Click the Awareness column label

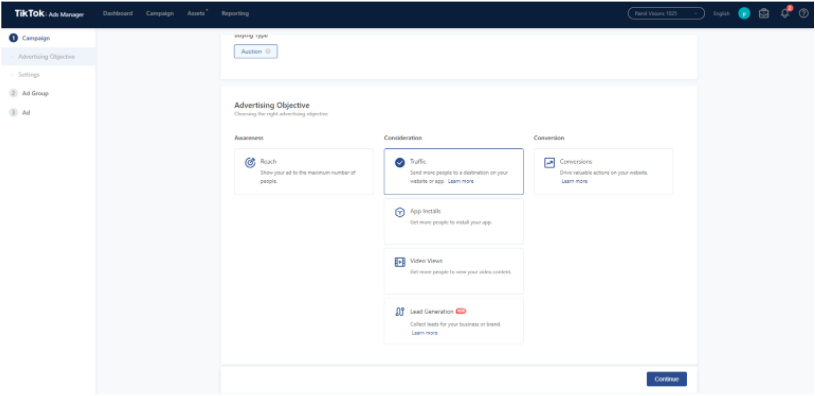(x=249, y=138)
